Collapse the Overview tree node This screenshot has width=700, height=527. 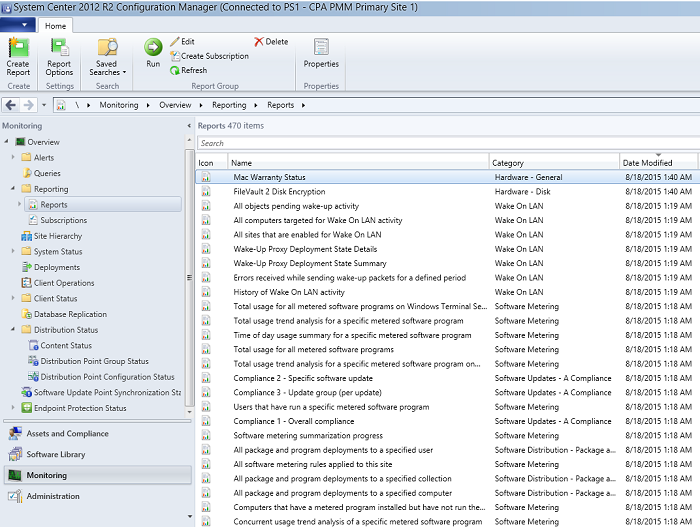[6, 142]
